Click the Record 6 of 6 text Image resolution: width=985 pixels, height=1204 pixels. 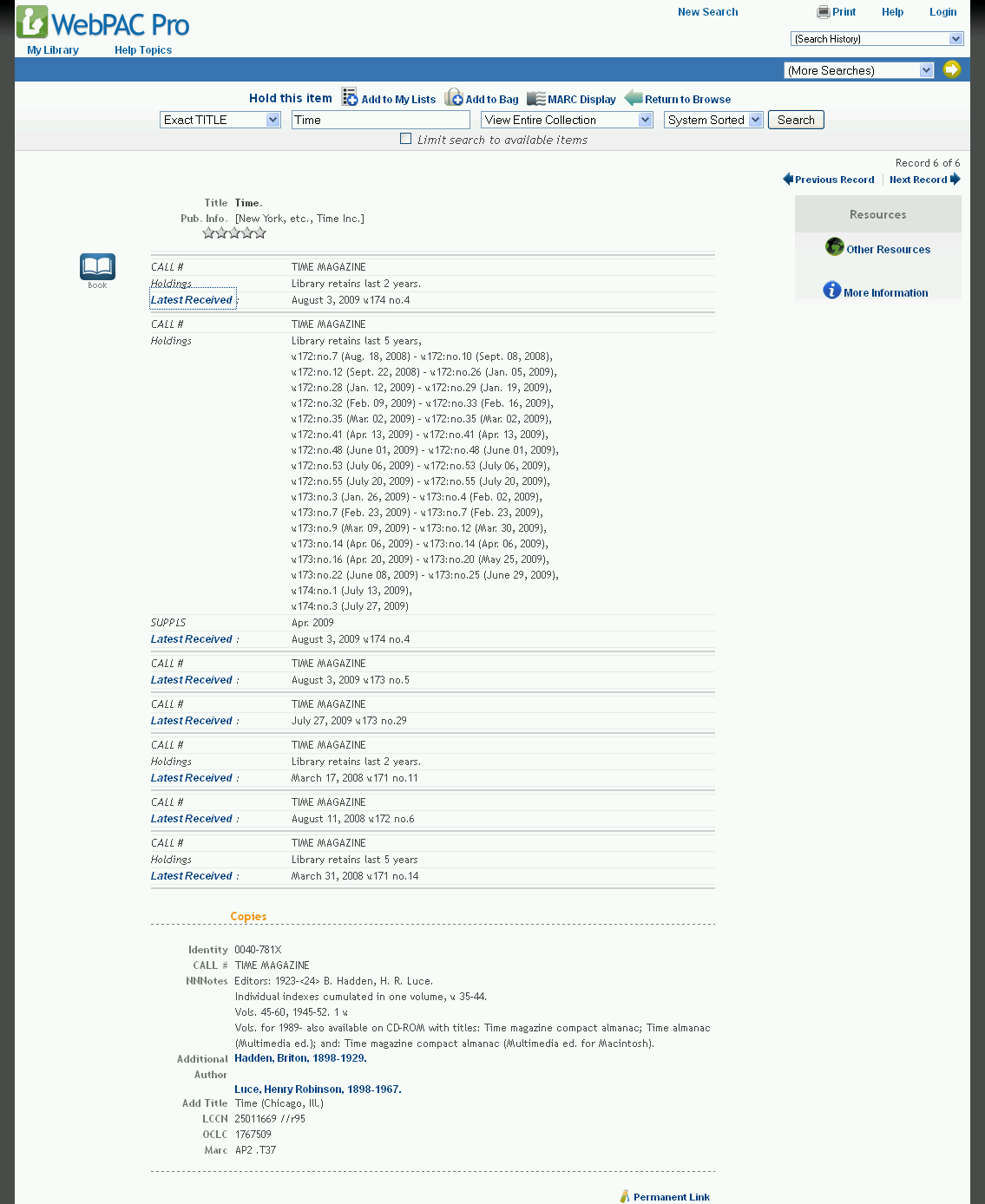point(928,163)
